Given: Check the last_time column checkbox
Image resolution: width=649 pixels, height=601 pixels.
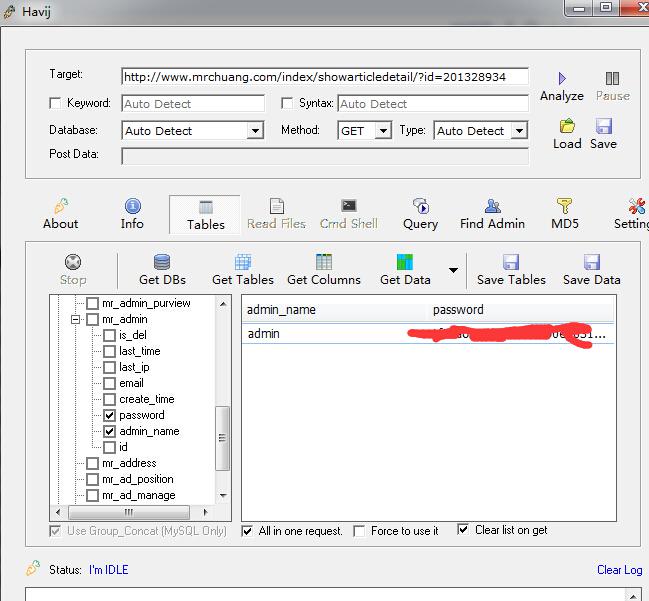Looking at the screenshot, I should 109,351.
